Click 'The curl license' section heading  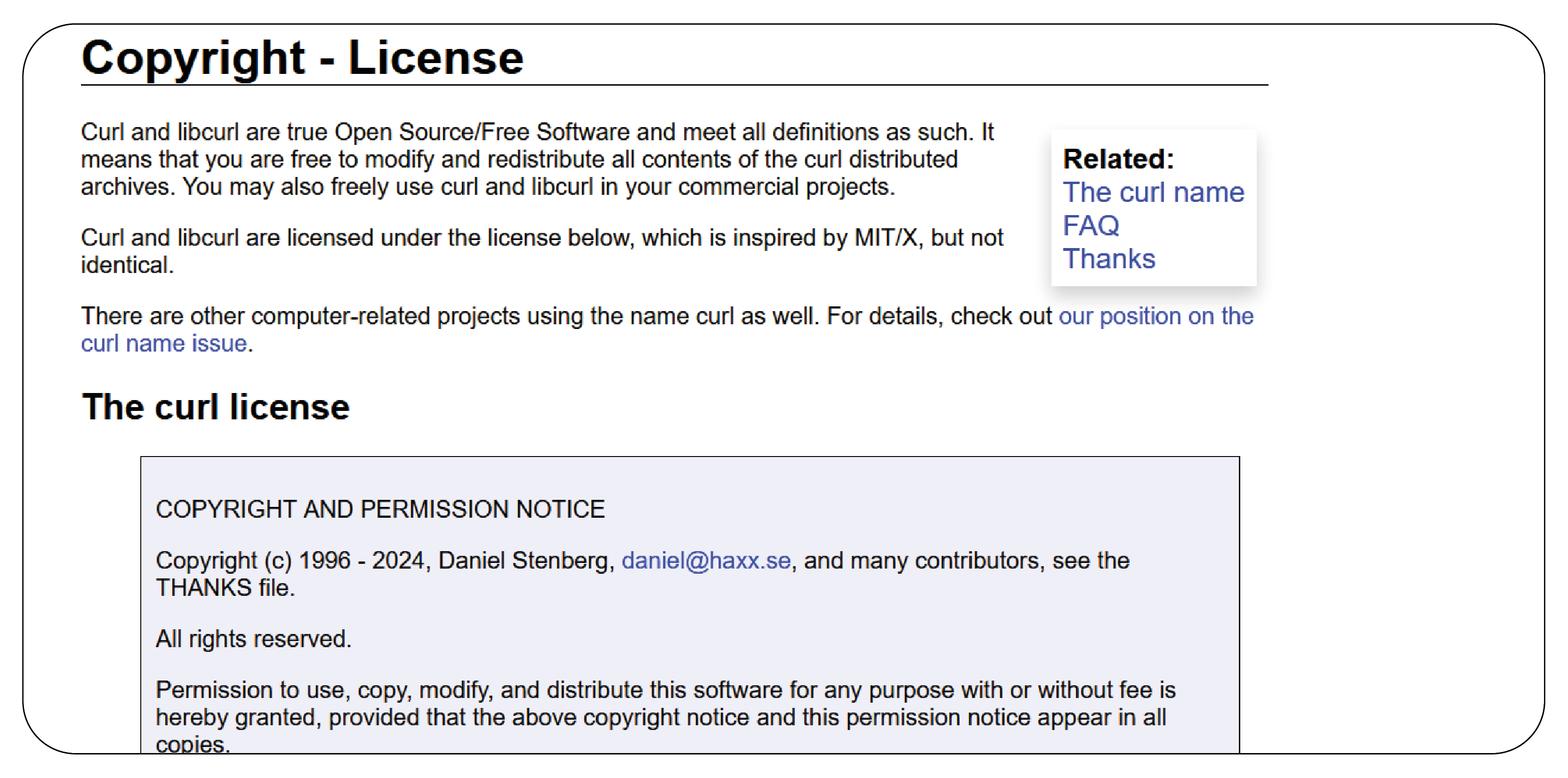point(216,407)
